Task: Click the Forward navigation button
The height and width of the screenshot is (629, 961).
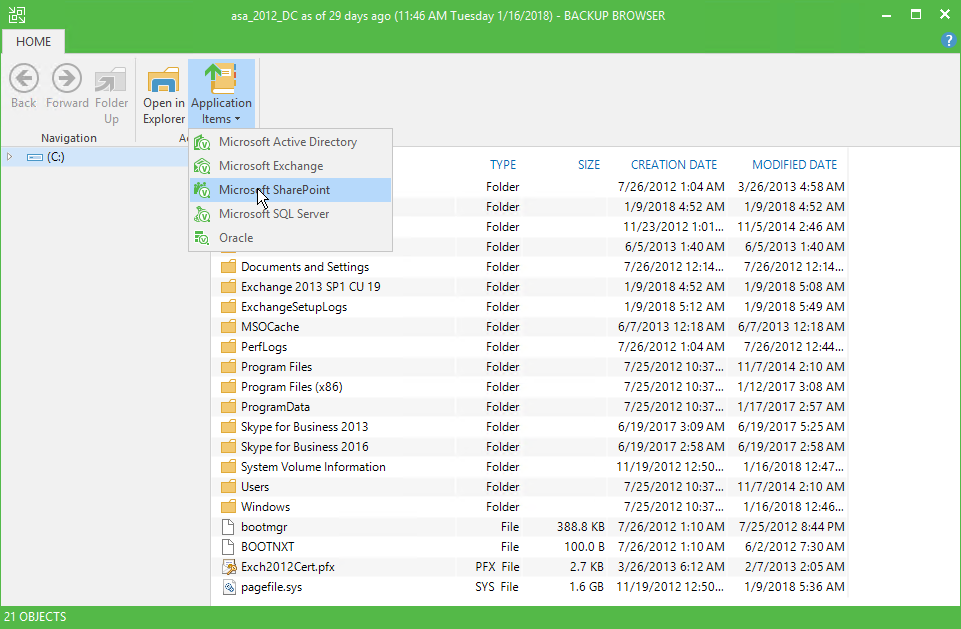Action: 67,87
